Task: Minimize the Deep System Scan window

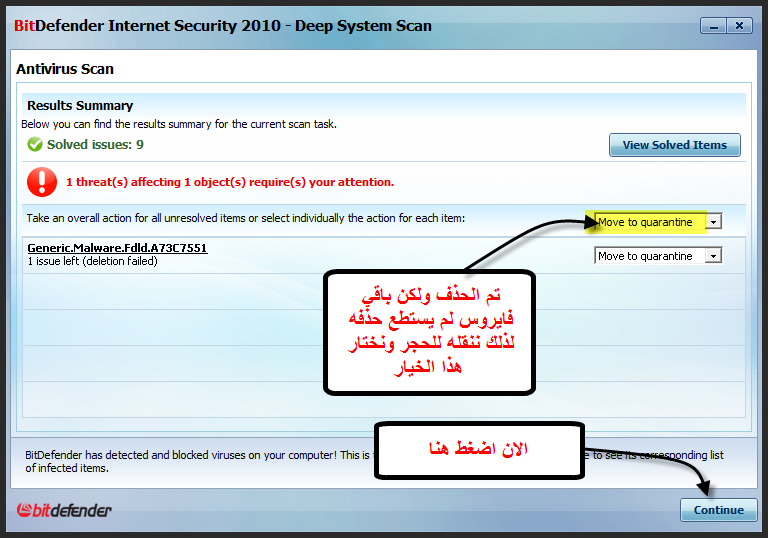Action: pyautogui.click(x=713, y=25)
